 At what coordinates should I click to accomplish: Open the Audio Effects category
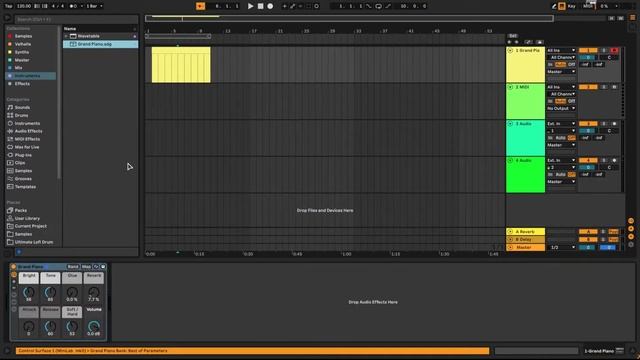(28, 131)
